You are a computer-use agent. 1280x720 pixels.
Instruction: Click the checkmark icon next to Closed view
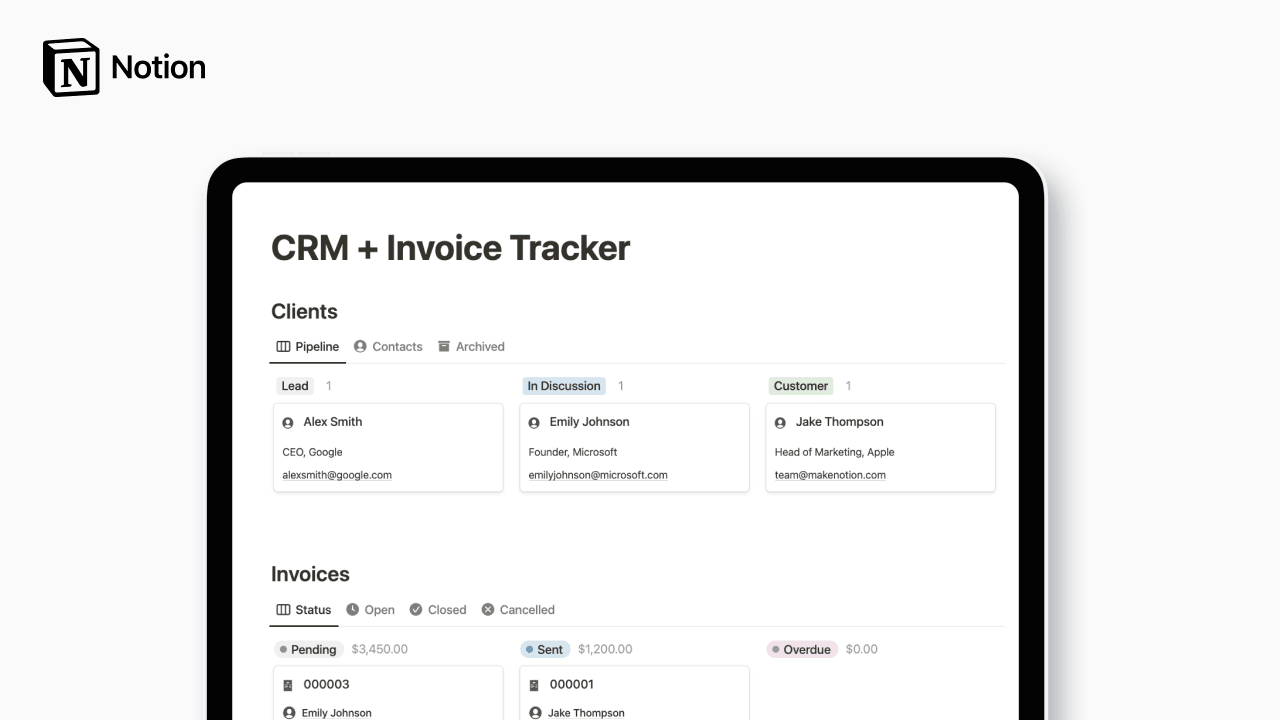(x=416, y=609)
